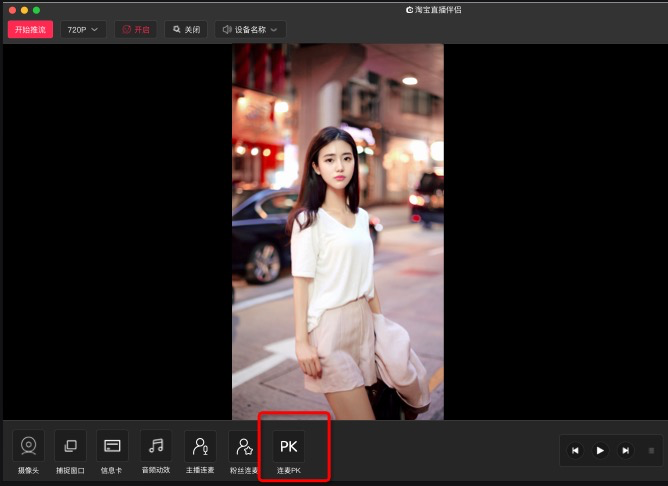
Task: Launch the 连麦PK battle feature
Action: point(288,446)
